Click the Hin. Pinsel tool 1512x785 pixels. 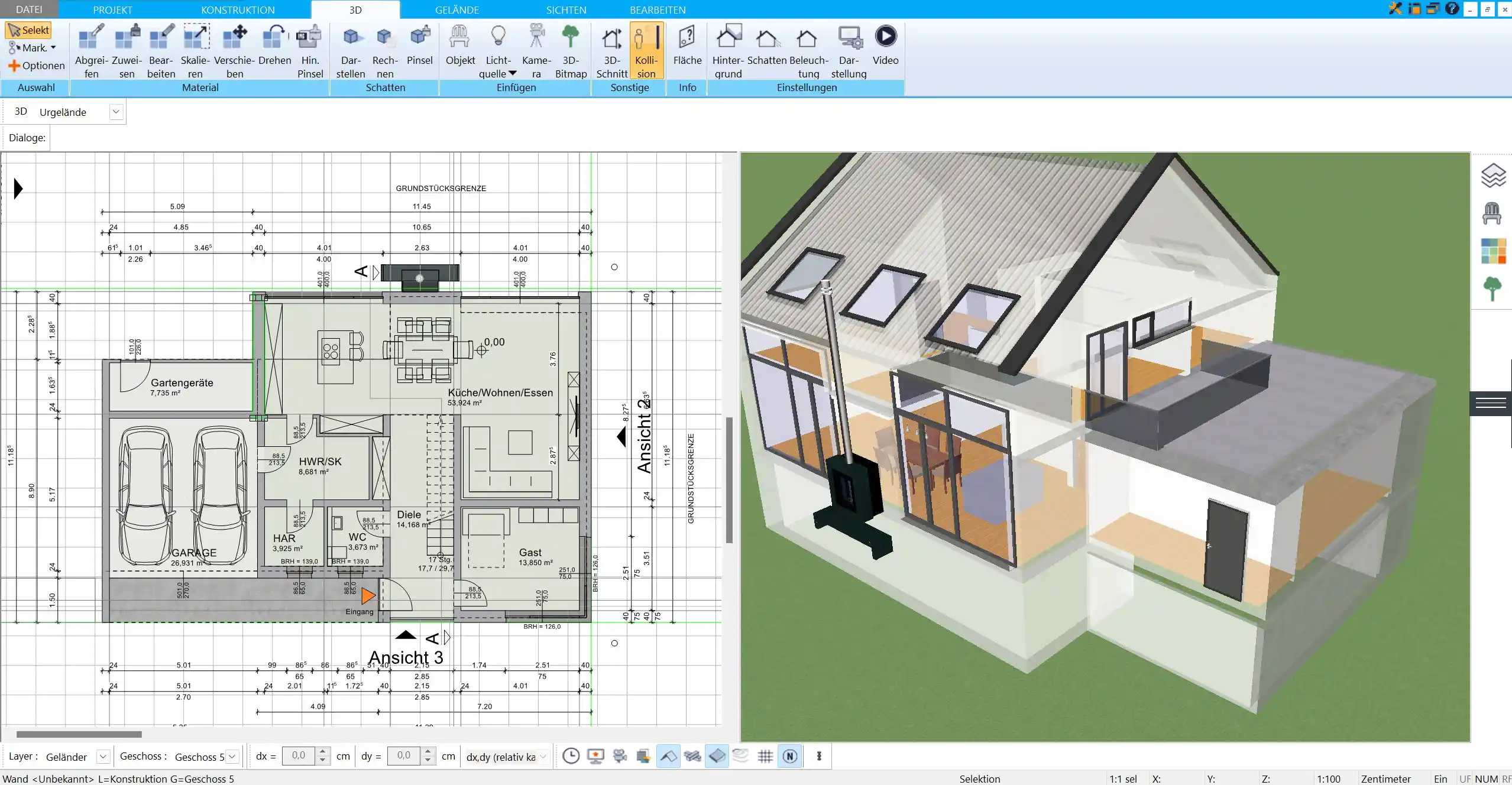click(310, 51)
